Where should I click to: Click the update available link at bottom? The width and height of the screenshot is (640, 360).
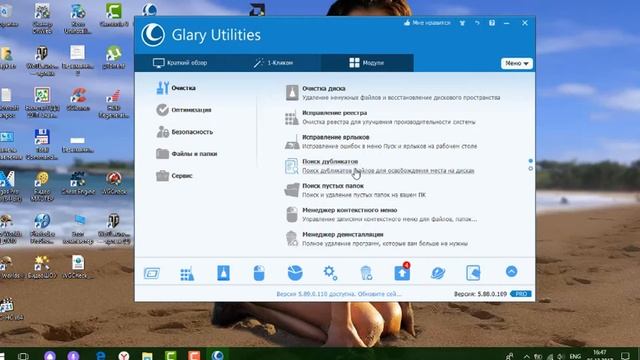339,294
